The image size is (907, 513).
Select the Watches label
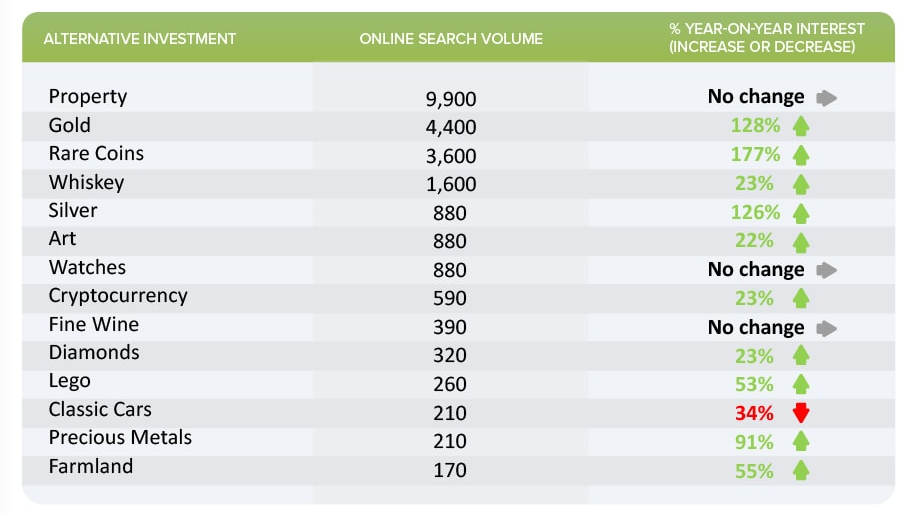pos(87,267)
